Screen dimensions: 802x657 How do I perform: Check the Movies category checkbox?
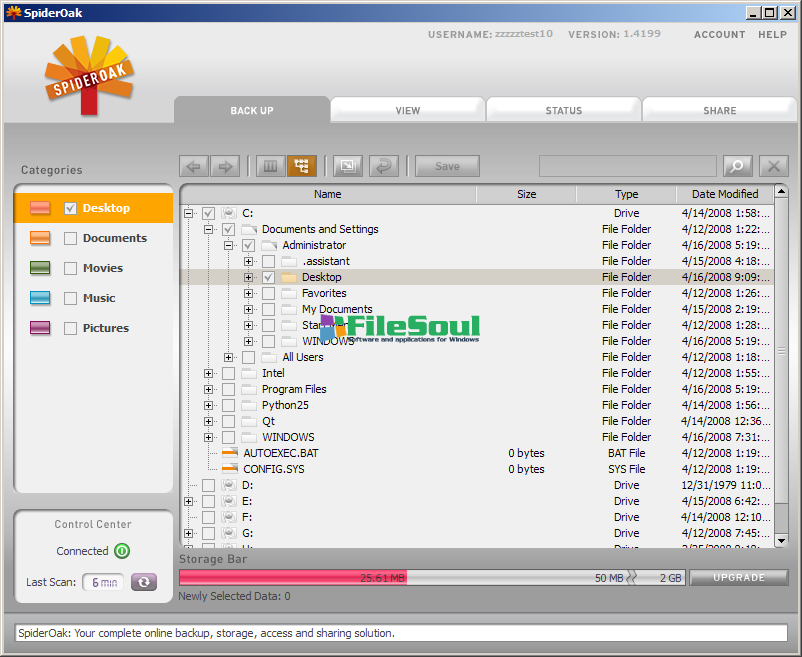pos(70,269)
